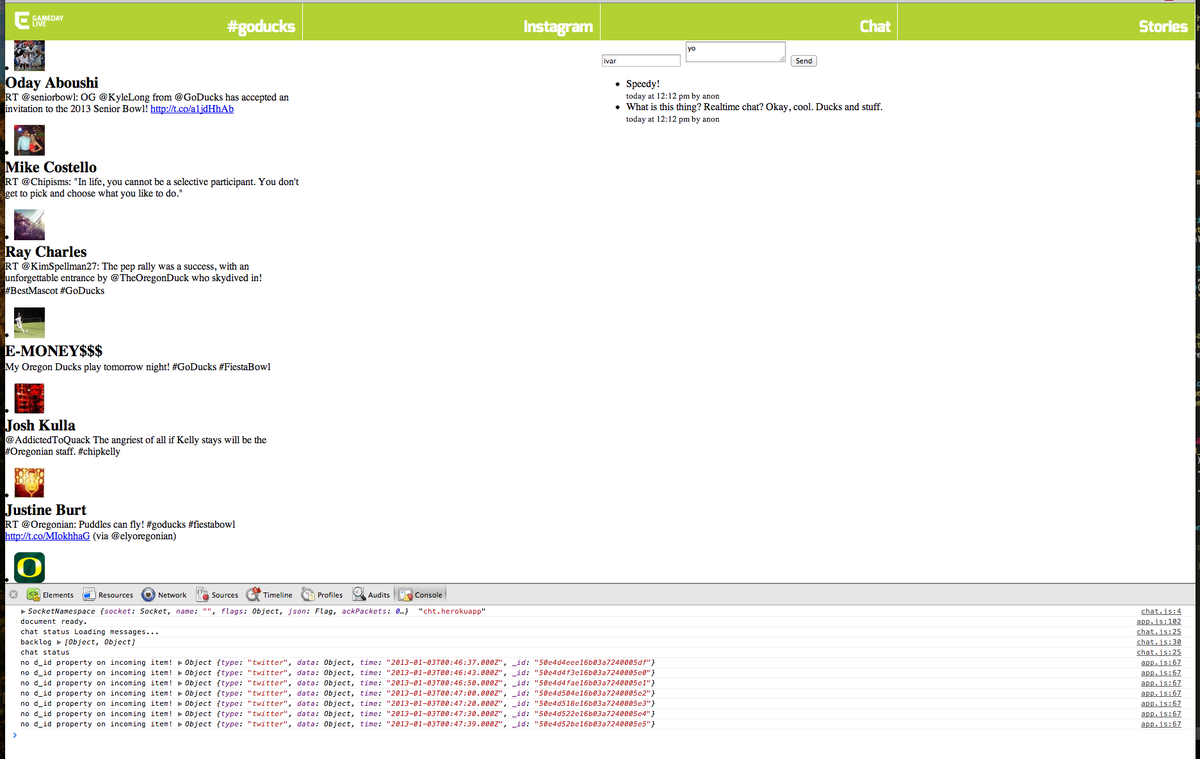Click the console line 'document ready.'
The height and width of the screenshot is (759, 1200).
[53, 621]
